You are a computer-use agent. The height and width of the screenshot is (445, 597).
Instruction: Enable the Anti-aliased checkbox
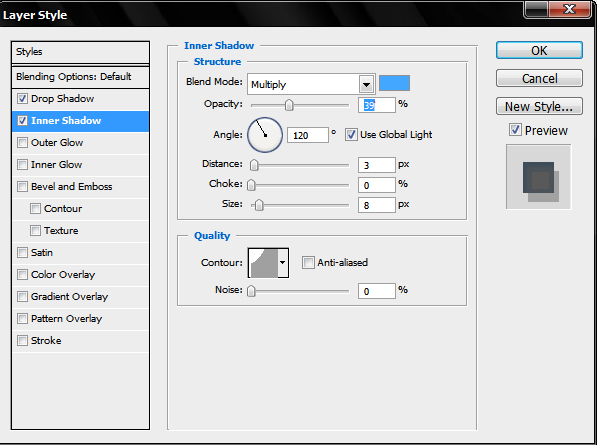pos(308,262)
